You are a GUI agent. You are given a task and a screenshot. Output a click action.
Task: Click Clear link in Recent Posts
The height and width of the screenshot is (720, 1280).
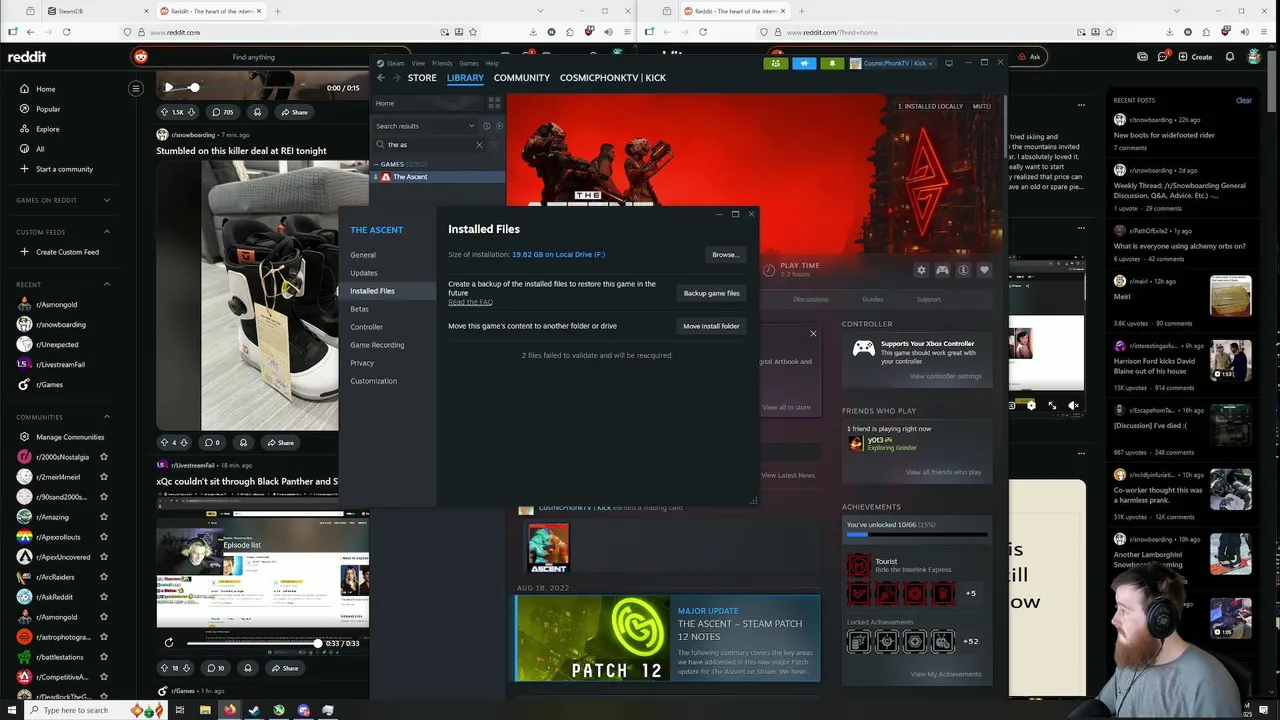pos(1244,100)
